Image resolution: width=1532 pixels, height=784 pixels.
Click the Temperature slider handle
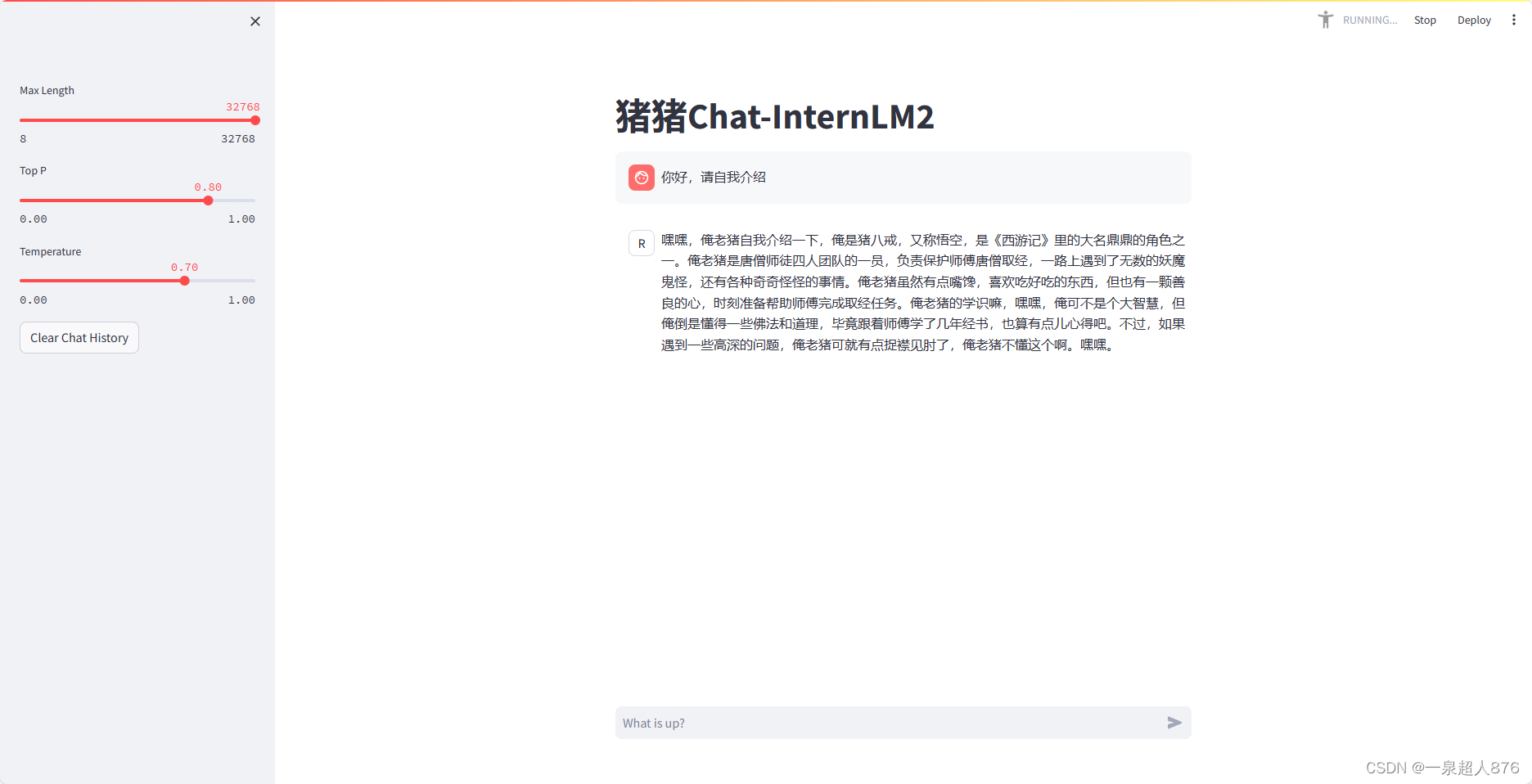(185, 281)
